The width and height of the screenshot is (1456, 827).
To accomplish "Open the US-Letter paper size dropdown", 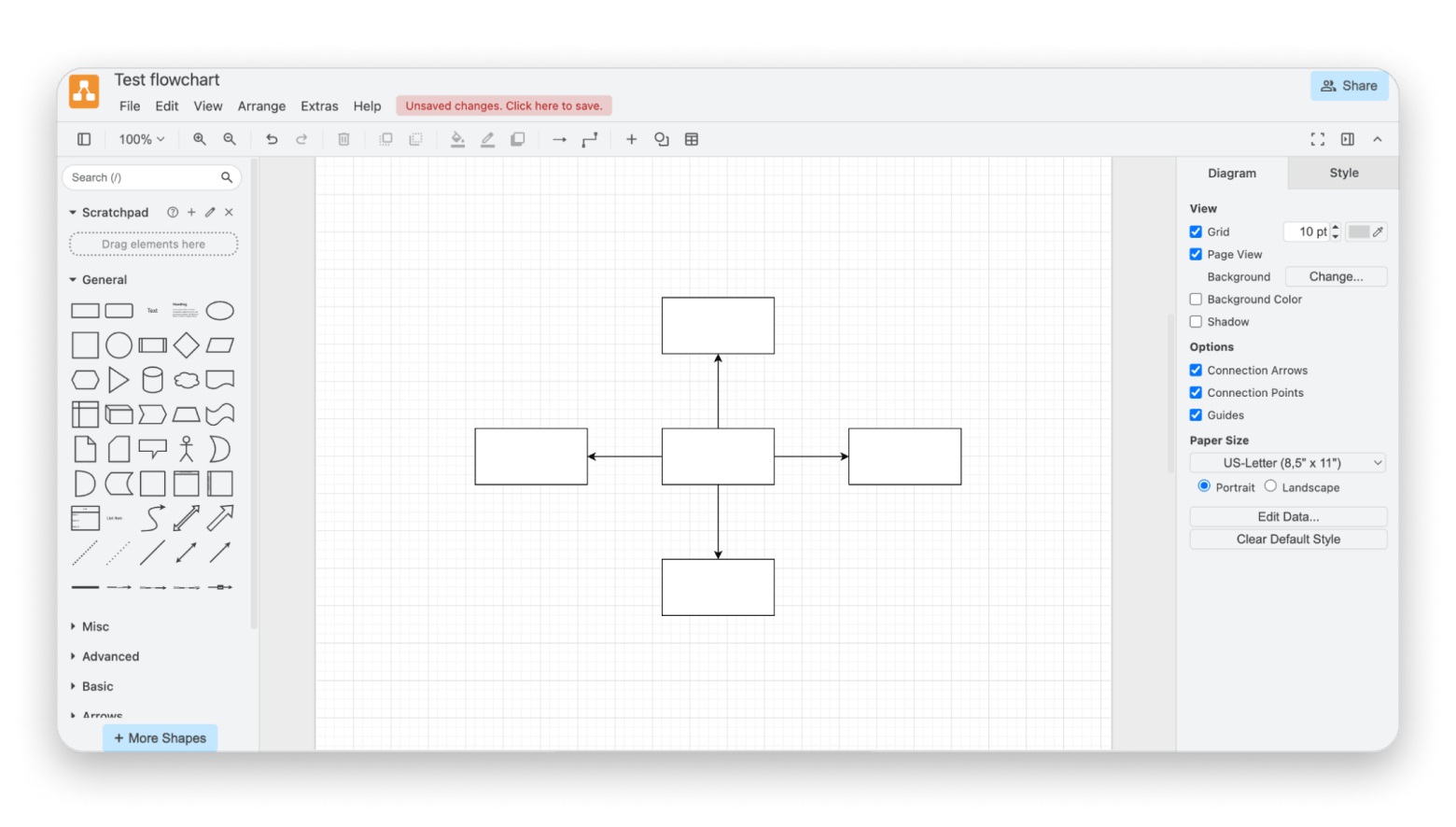I will click(1287, 463).
